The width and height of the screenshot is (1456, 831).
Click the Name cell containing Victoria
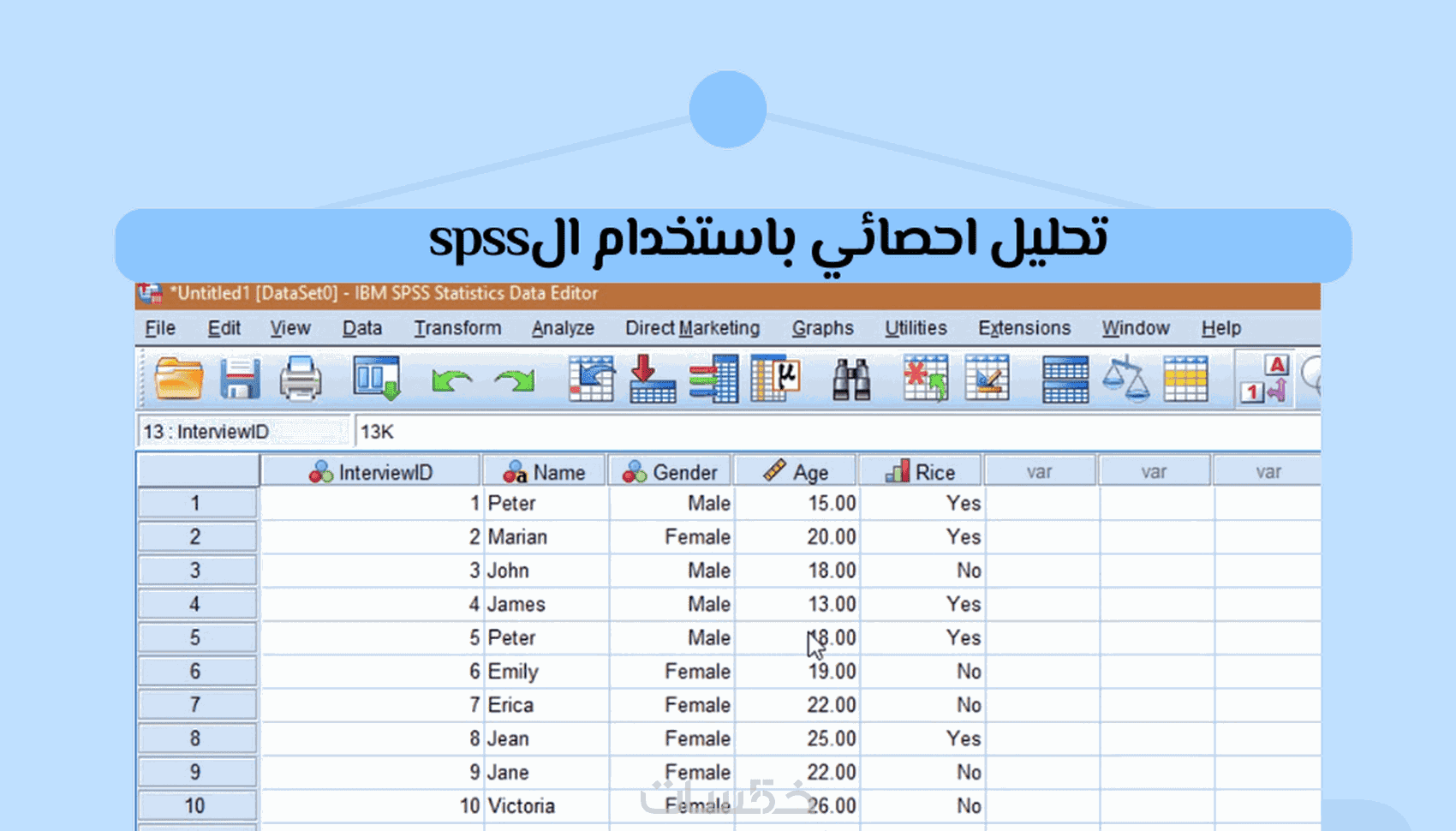pyautogui.click(x=546, y=806)
